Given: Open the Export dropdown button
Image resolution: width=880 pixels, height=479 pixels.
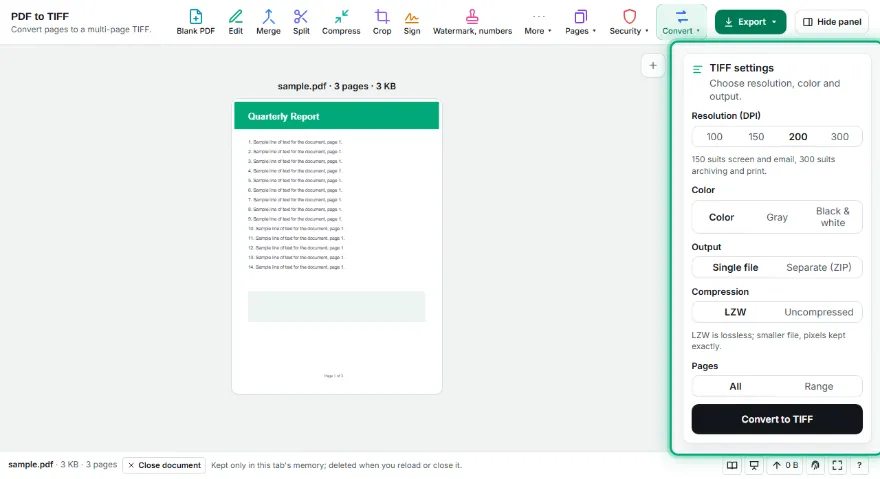Looking at the screenshot, I should tap(750, 22).
